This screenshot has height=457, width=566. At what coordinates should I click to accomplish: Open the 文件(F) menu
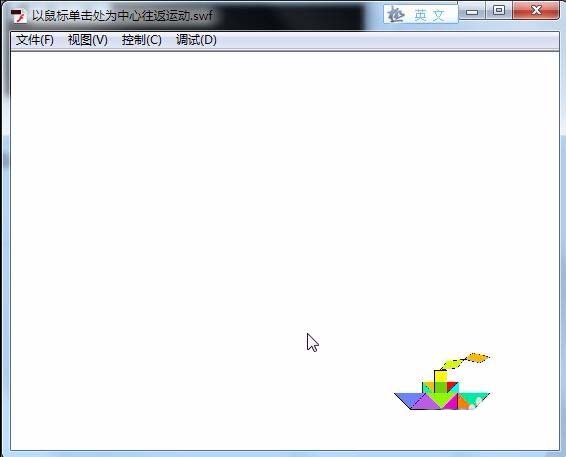click(35, 40)
